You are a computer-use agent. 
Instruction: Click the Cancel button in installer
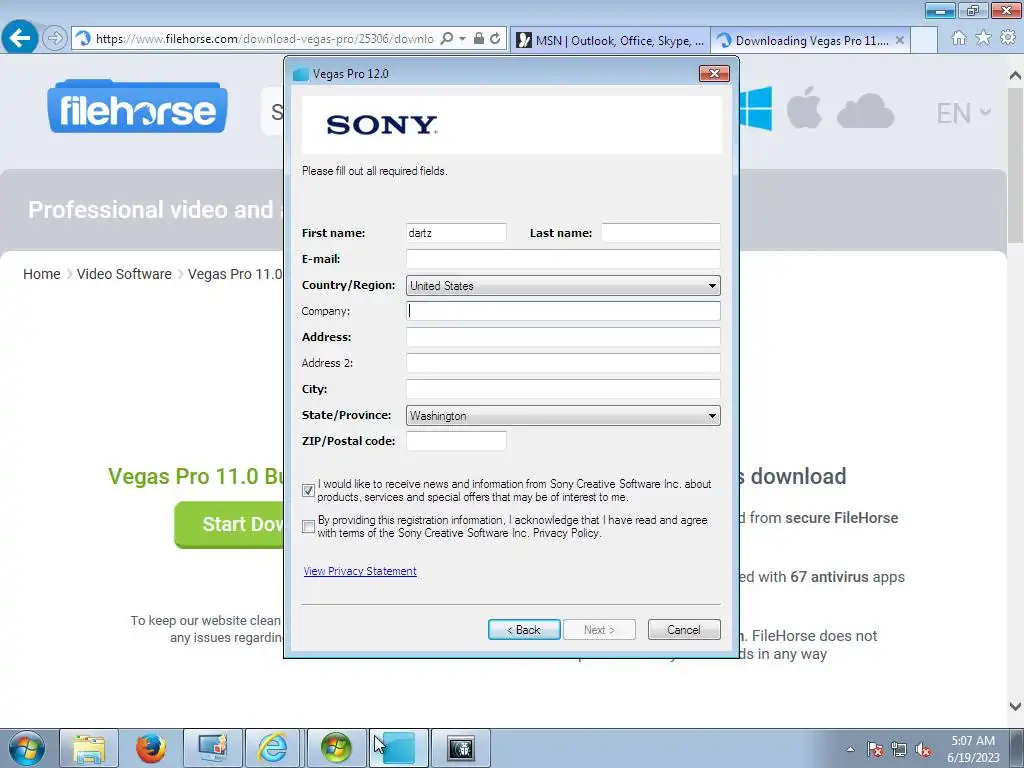point(684,630)
